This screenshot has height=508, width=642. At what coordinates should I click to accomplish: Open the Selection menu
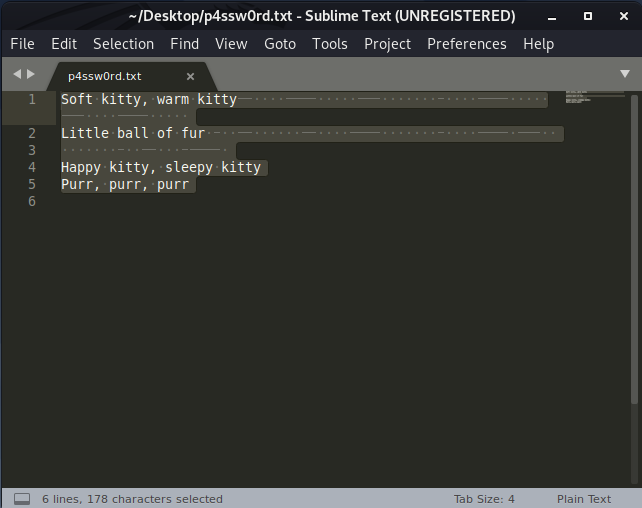pos(123,44)
